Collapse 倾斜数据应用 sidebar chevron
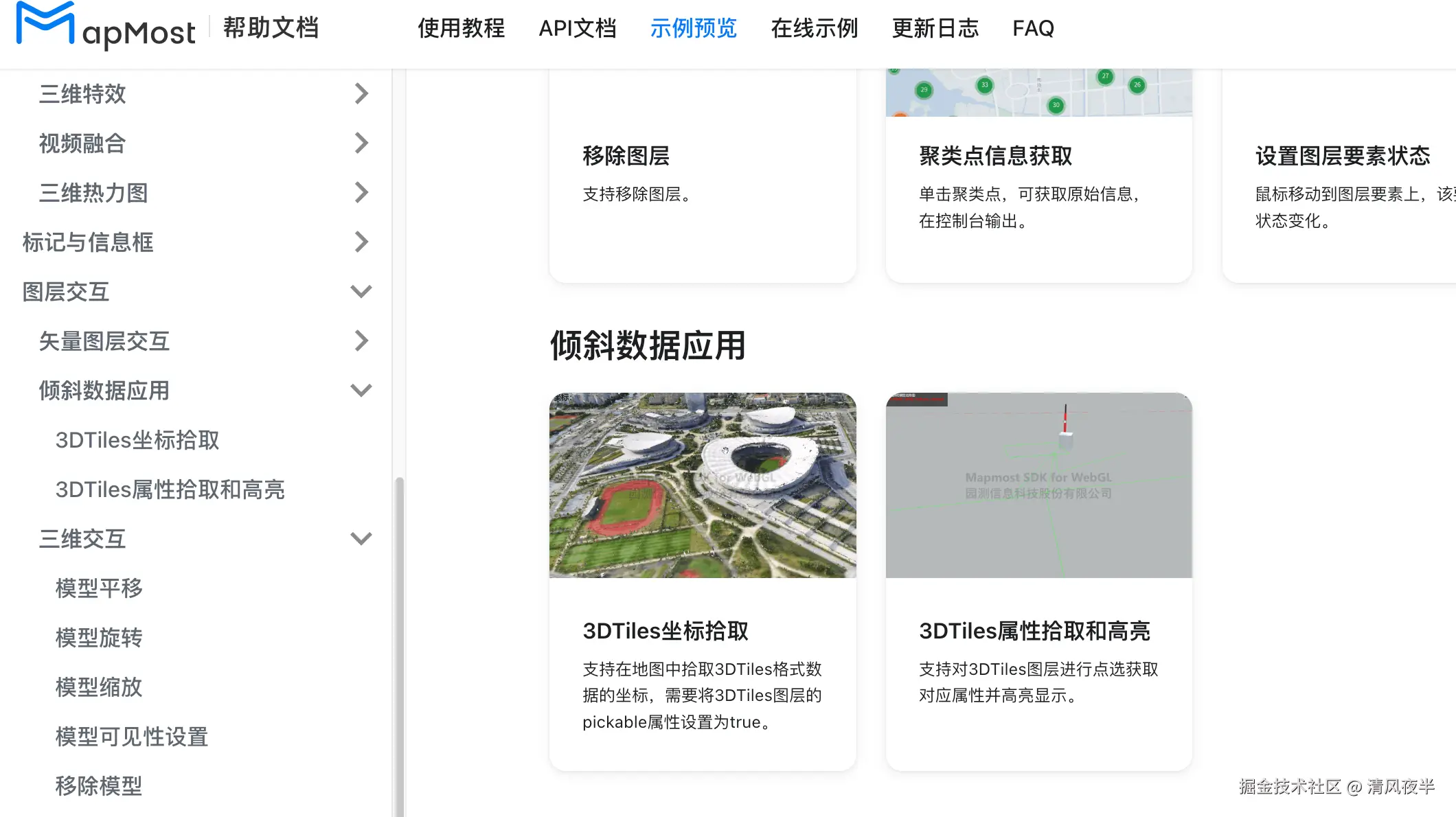The image size is (1456, 817). tap(361, 390)
